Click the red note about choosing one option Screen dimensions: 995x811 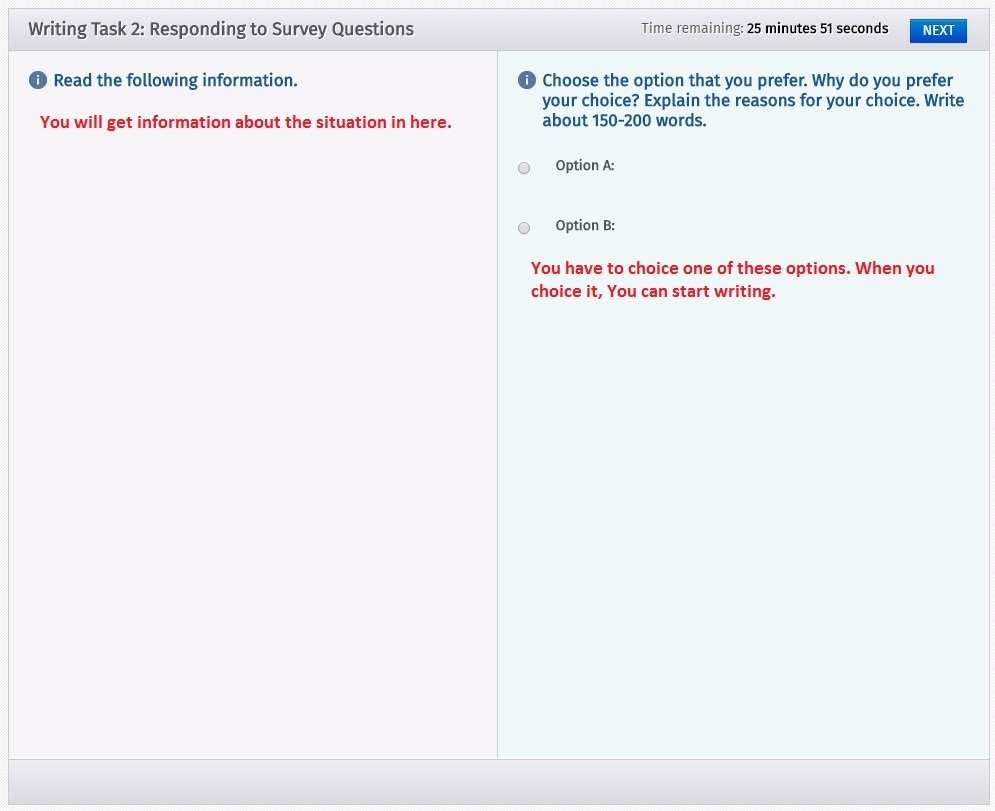point(732,280)
